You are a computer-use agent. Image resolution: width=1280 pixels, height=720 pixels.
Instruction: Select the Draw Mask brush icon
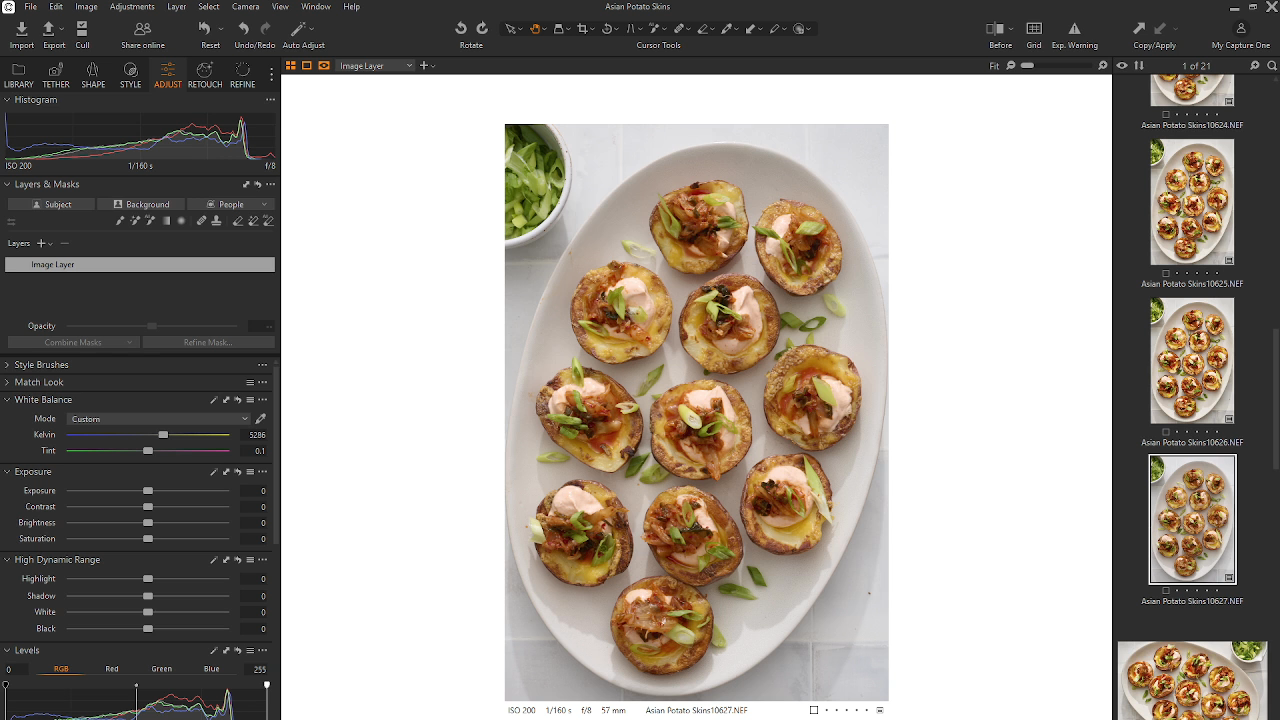tap(120, 221)
